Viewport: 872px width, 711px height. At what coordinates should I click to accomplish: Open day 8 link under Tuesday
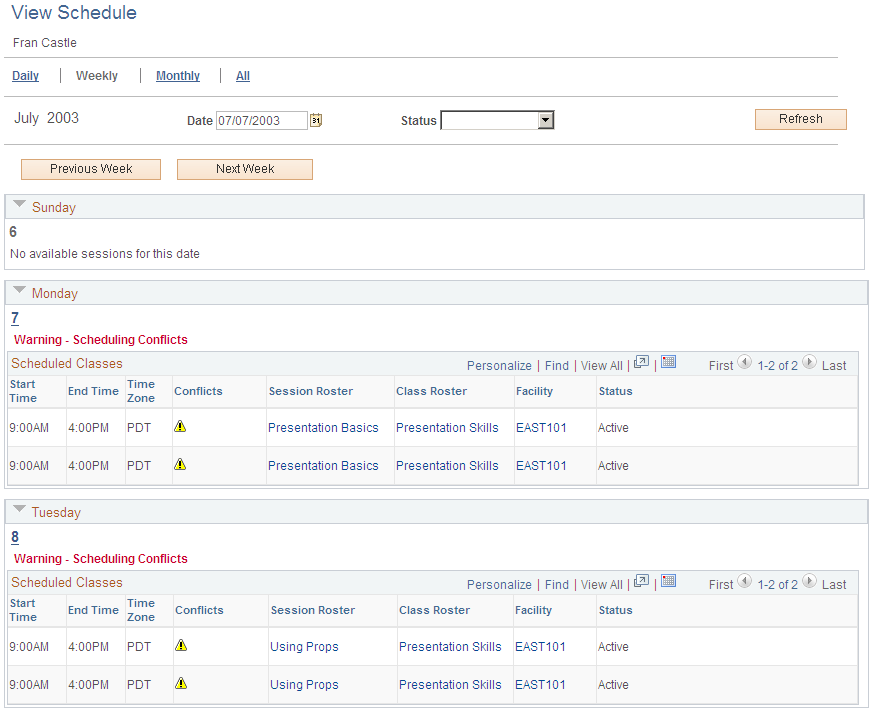click(x=15, y=537)
